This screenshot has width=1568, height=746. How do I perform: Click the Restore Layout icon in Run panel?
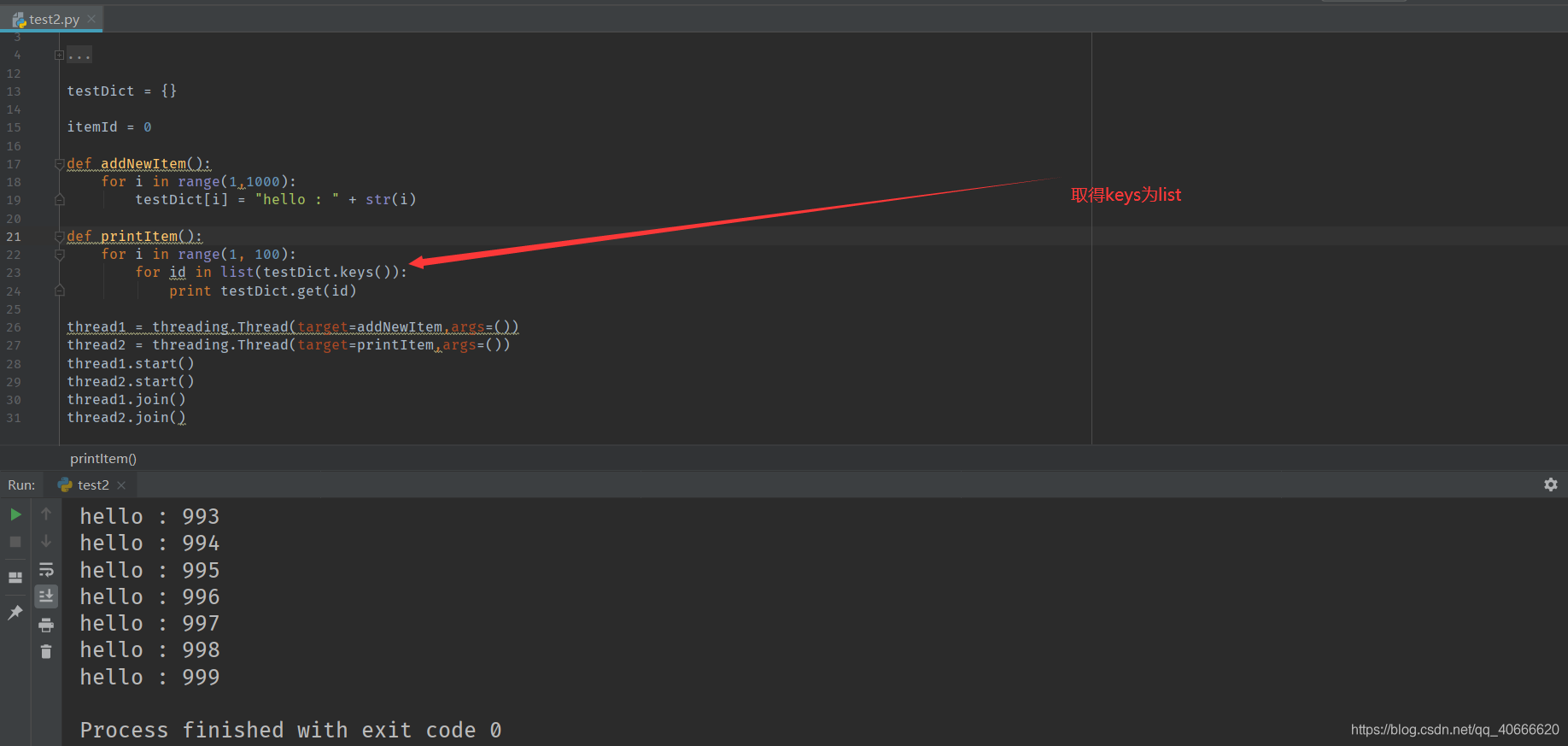click(x=15, y=577)
